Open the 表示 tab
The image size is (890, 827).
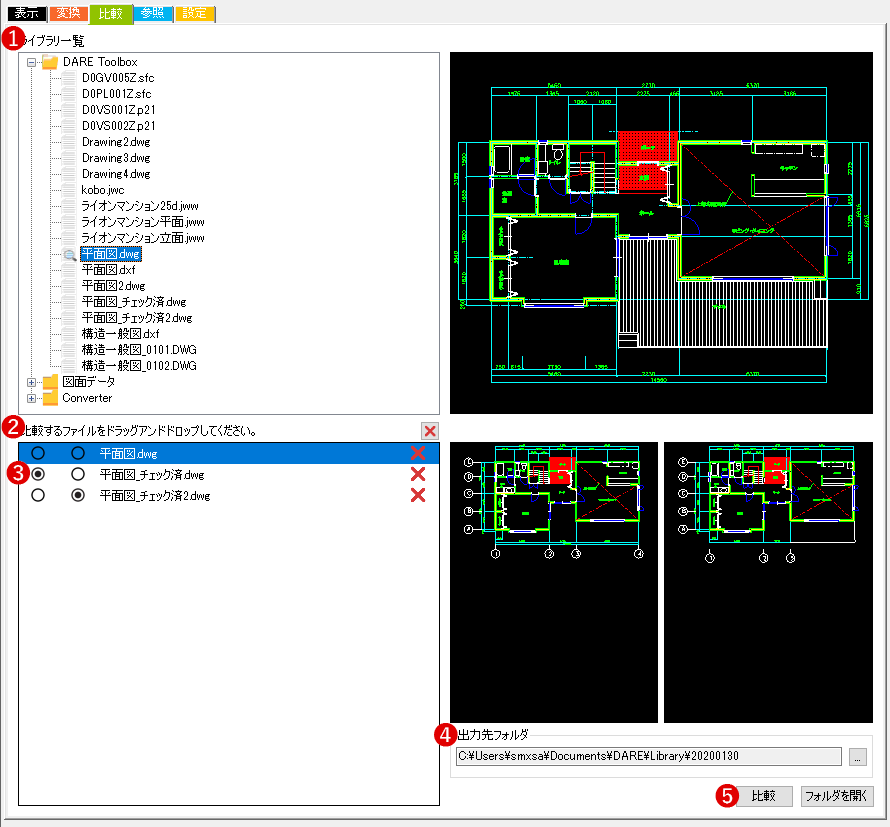point(27,13)
